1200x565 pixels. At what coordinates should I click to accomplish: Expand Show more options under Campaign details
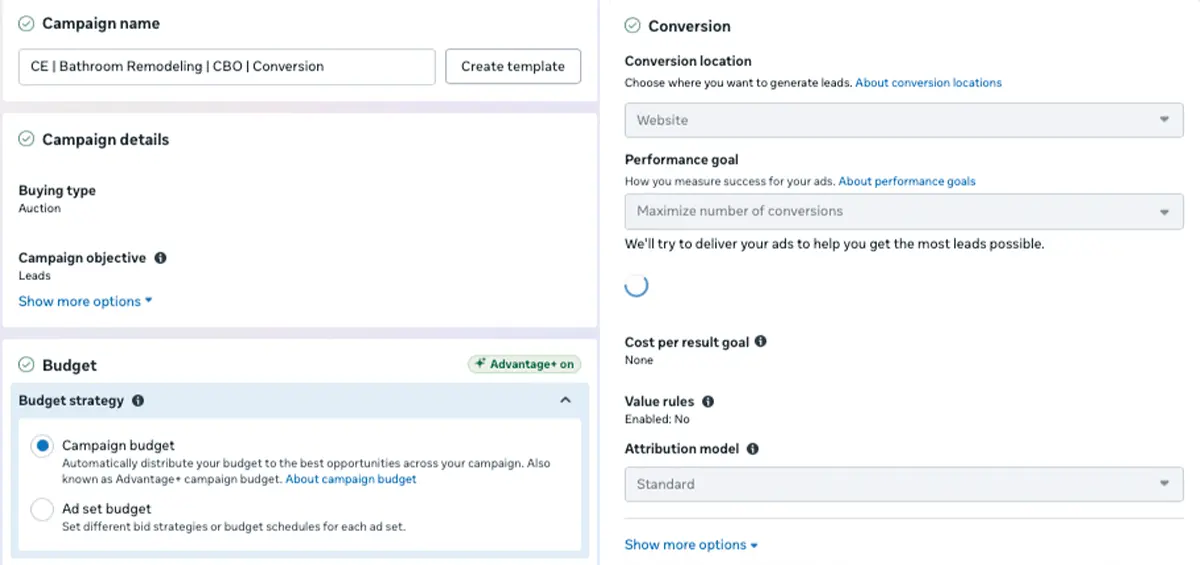(85, 301)
